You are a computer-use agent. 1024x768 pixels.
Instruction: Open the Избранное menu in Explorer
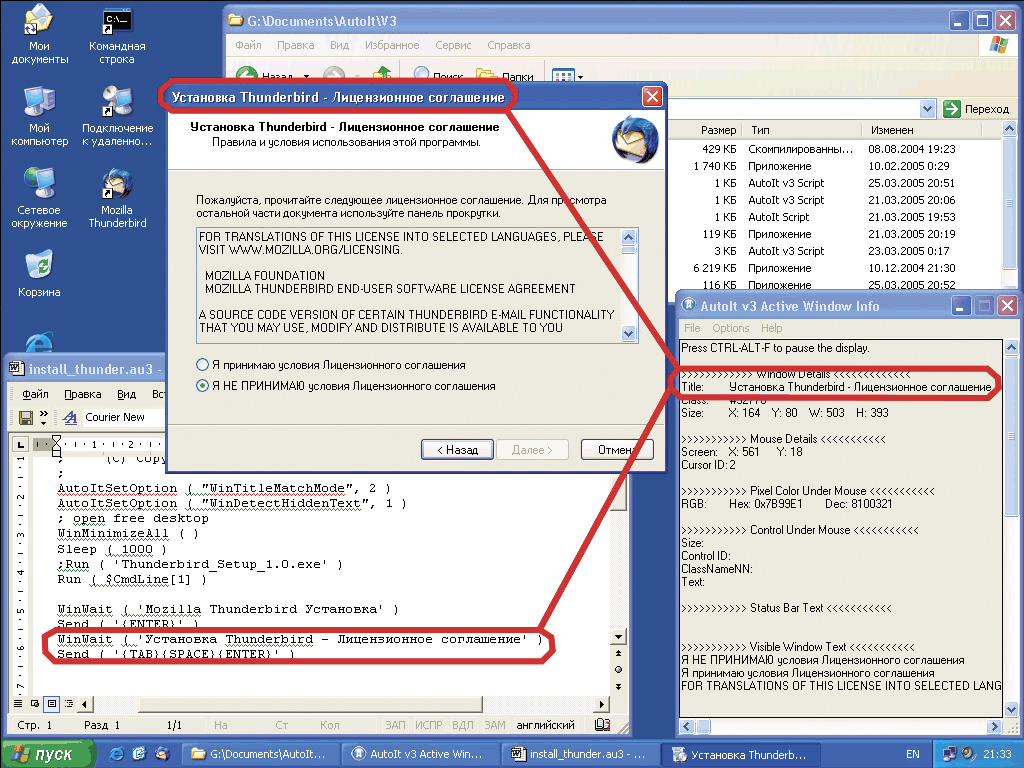click(392, 45)
